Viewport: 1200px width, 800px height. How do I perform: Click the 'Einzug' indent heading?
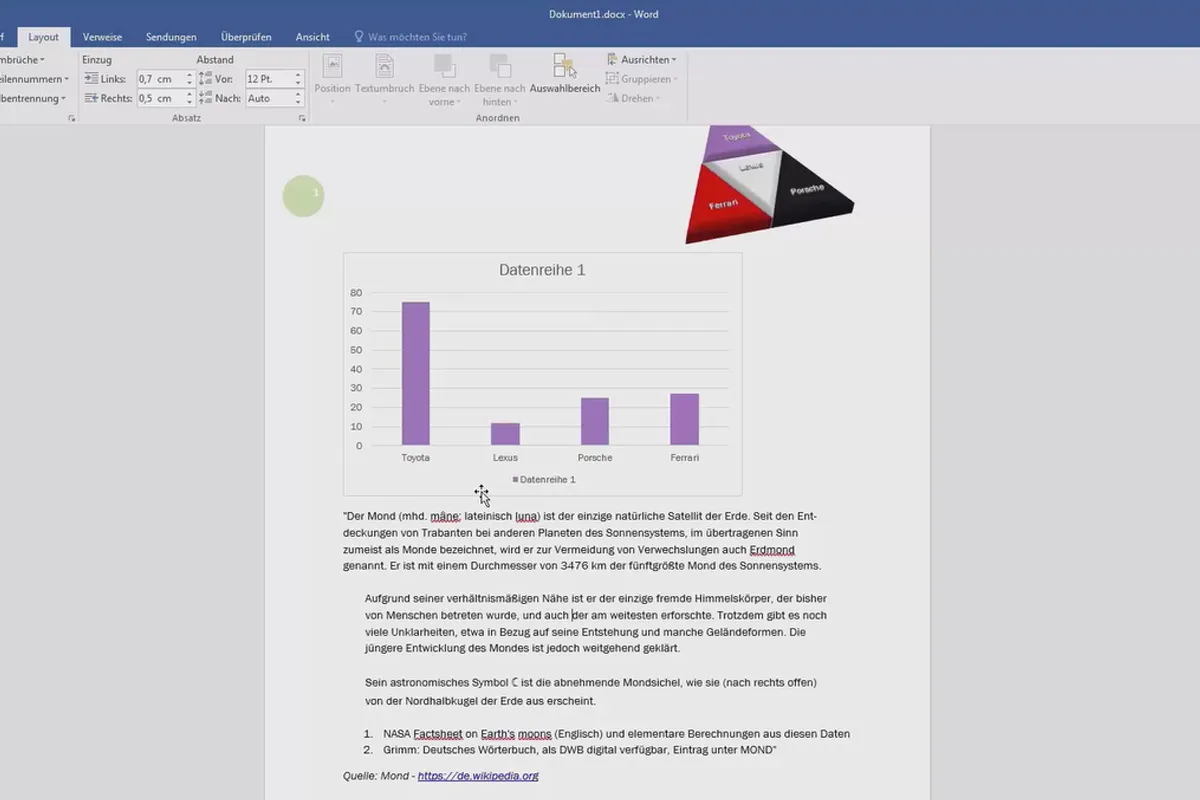[97, 60]
